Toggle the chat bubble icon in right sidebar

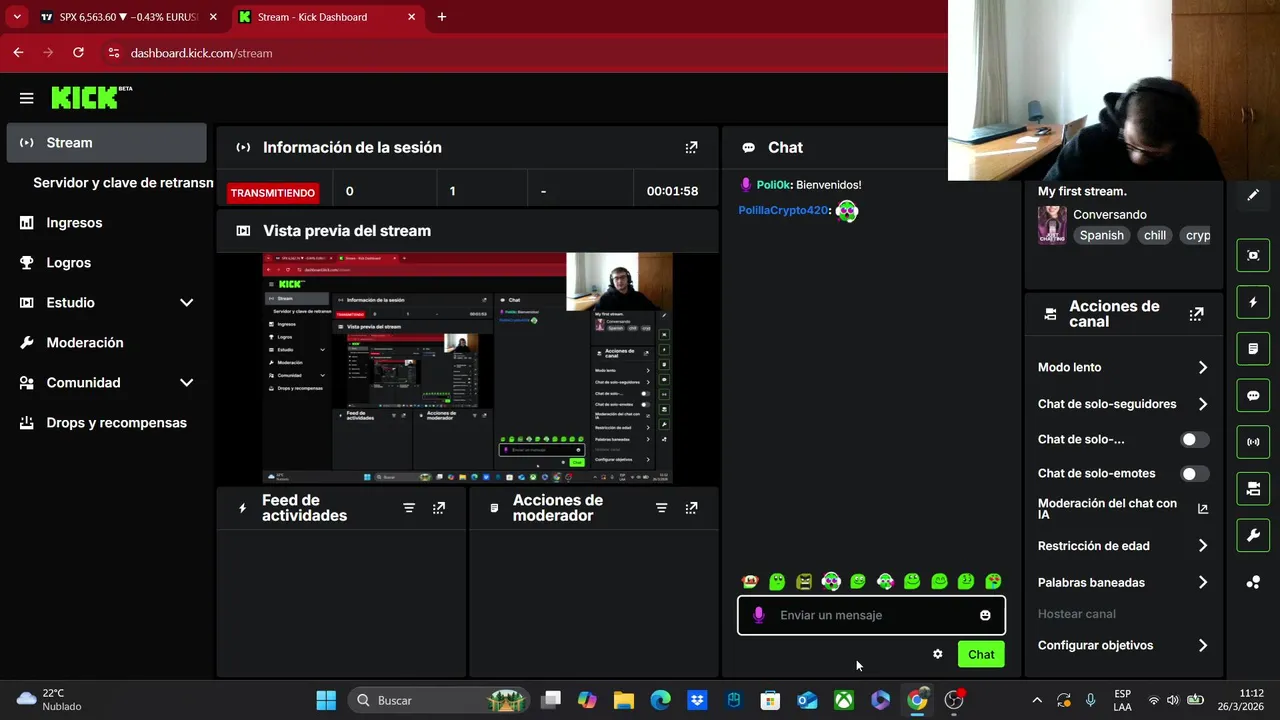pyautogui.click(x=1253, y=395)
